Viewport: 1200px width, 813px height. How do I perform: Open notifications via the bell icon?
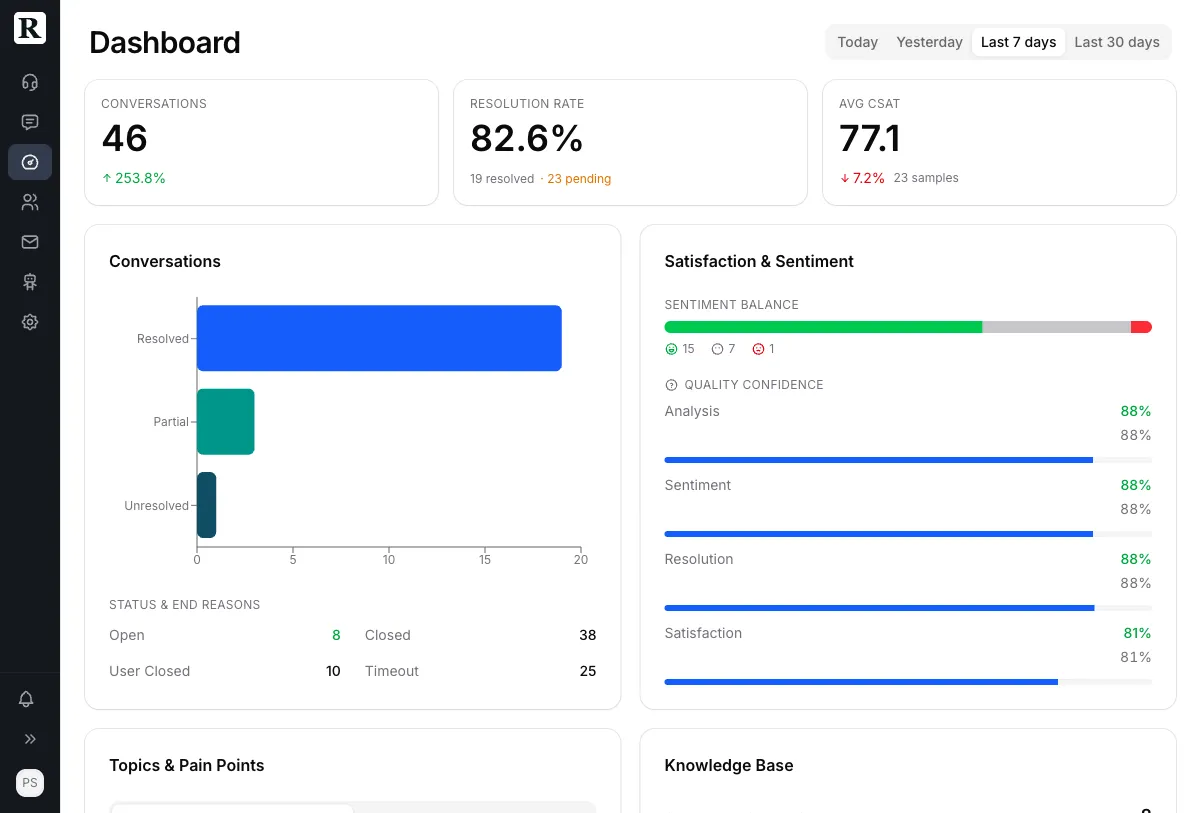[29, 699]
